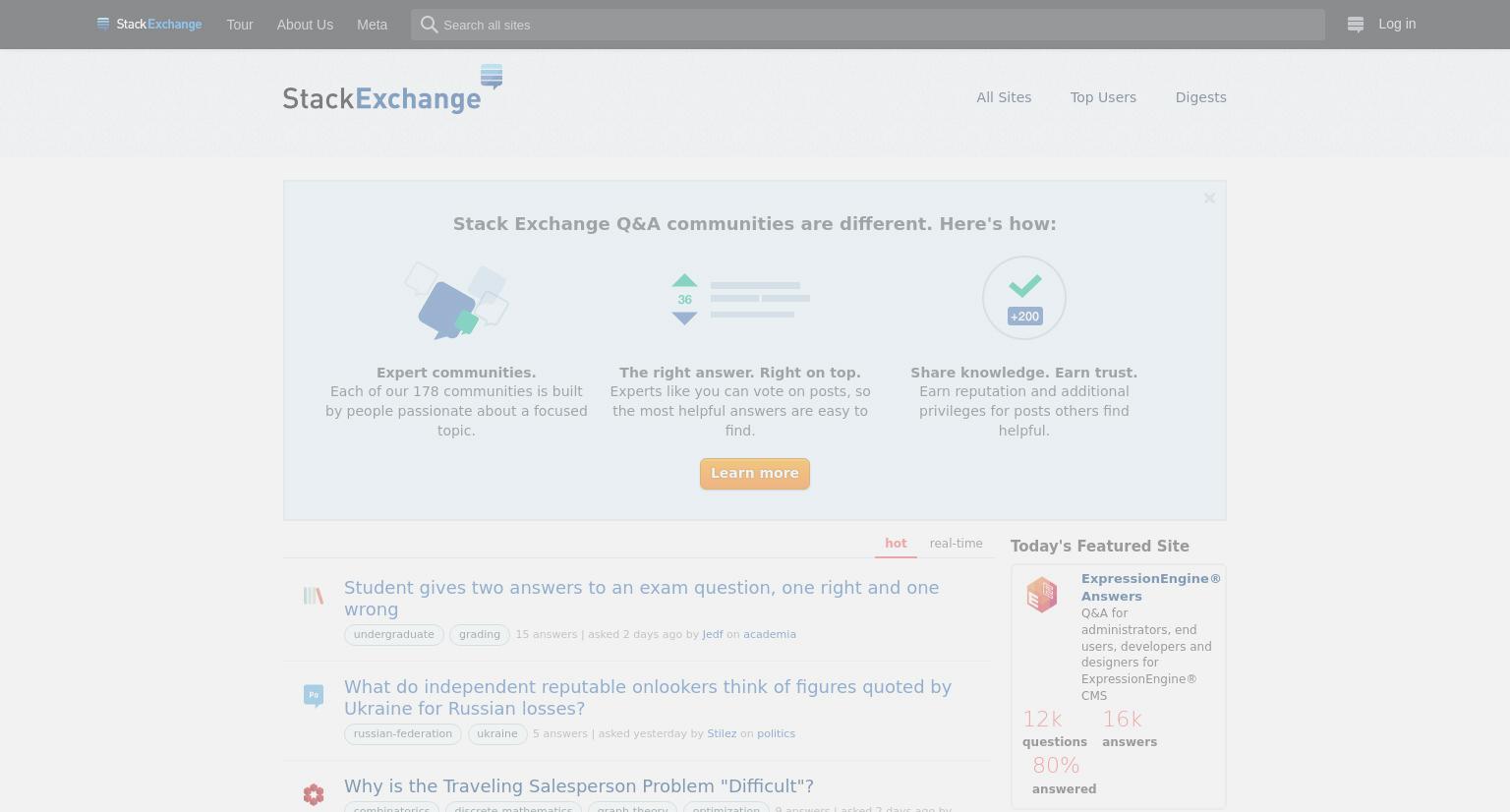The height and width of the screenshot is (812, 1510).
Task: Select the grading tag
Action: coord(480,635)
